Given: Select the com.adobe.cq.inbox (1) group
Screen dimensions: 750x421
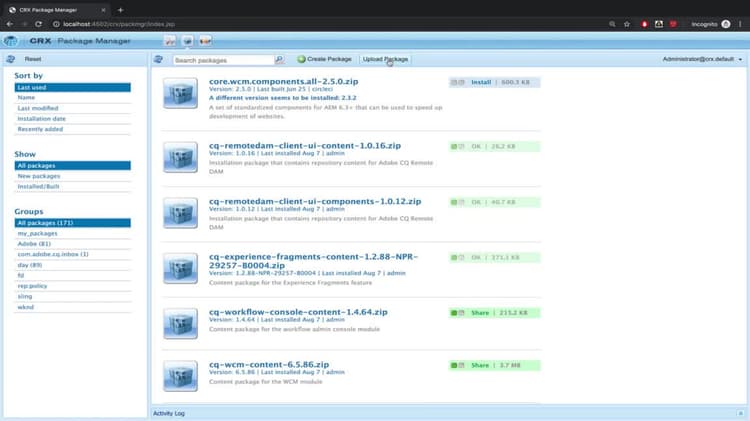Looking at the screenshot, I should [x=73, y=255].
